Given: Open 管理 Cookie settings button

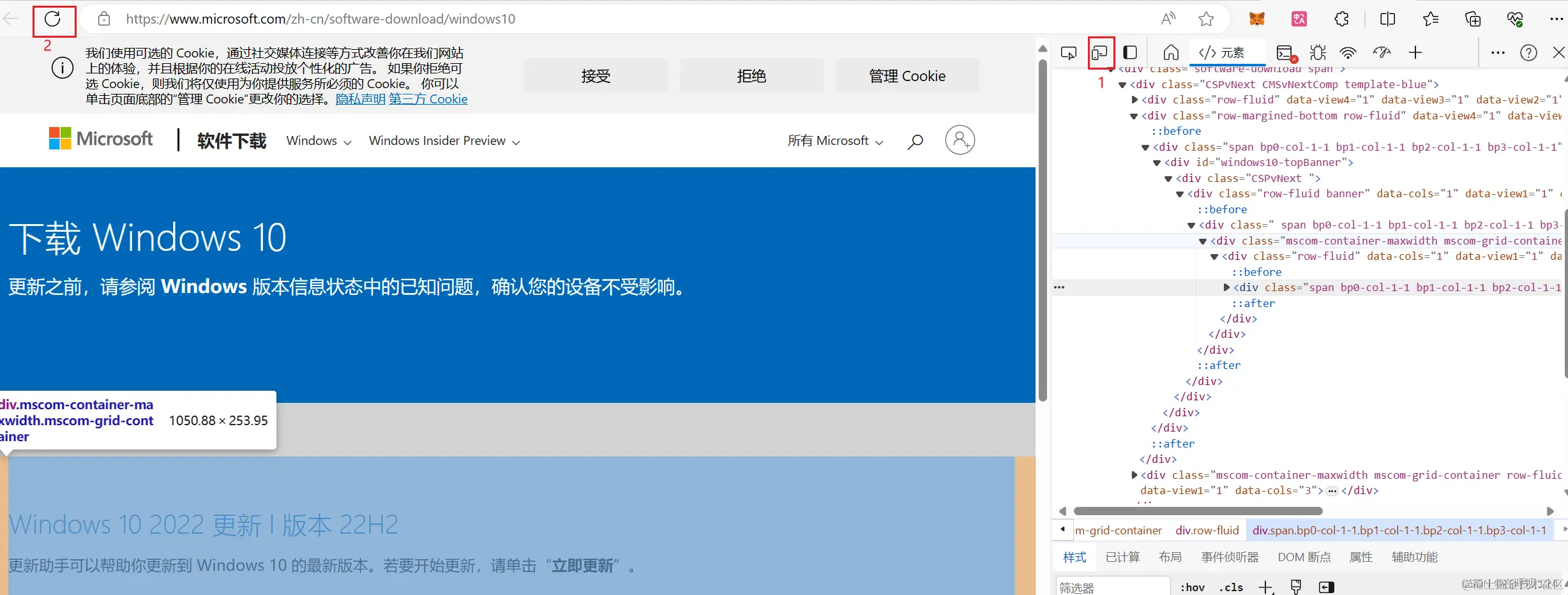Looking at the screenshot, I should click(x=907, y=75).
